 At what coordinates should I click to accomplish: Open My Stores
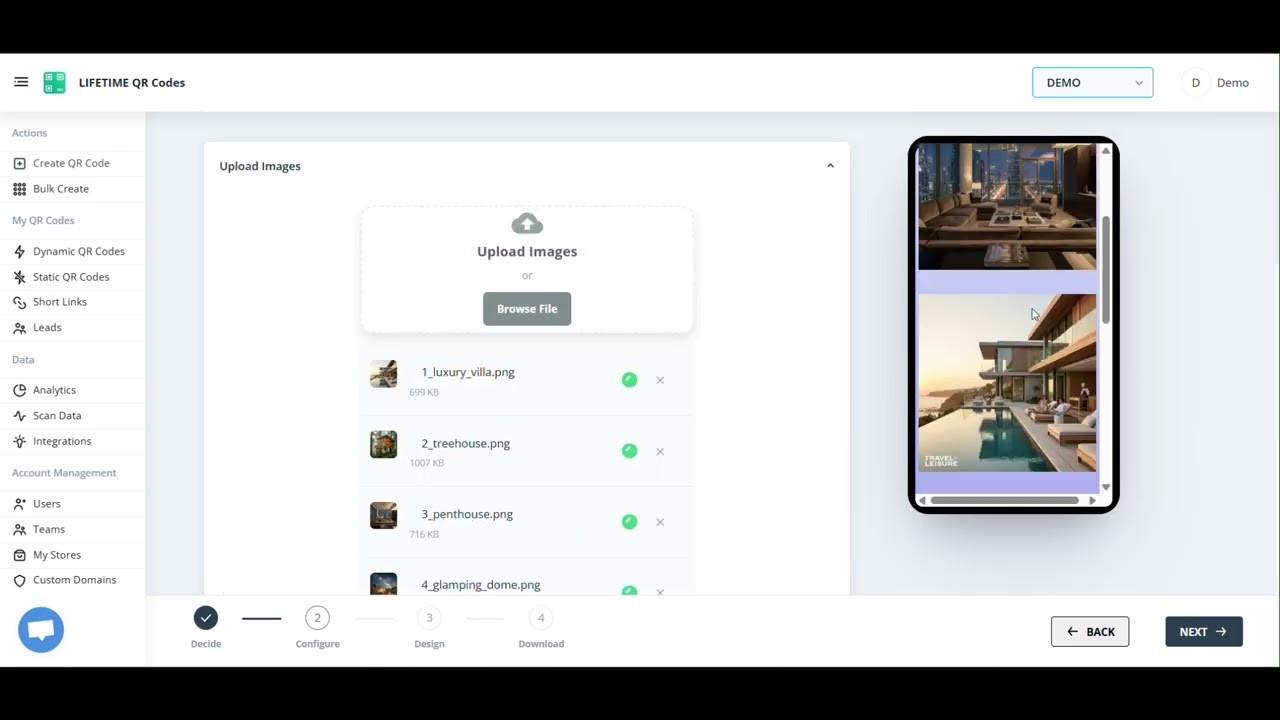pos(57,555)
